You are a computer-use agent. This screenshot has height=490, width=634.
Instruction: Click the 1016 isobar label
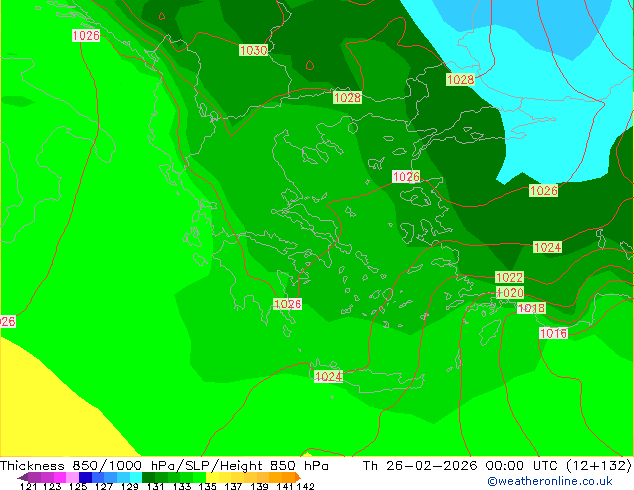click(554, 333)
